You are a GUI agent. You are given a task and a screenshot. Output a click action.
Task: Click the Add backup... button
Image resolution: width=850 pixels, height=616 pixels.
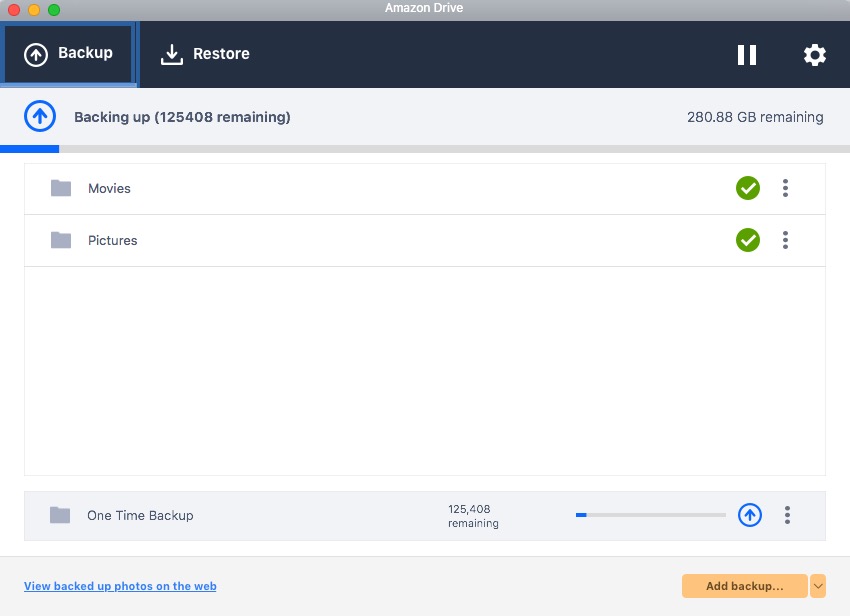tap(744, 586)
